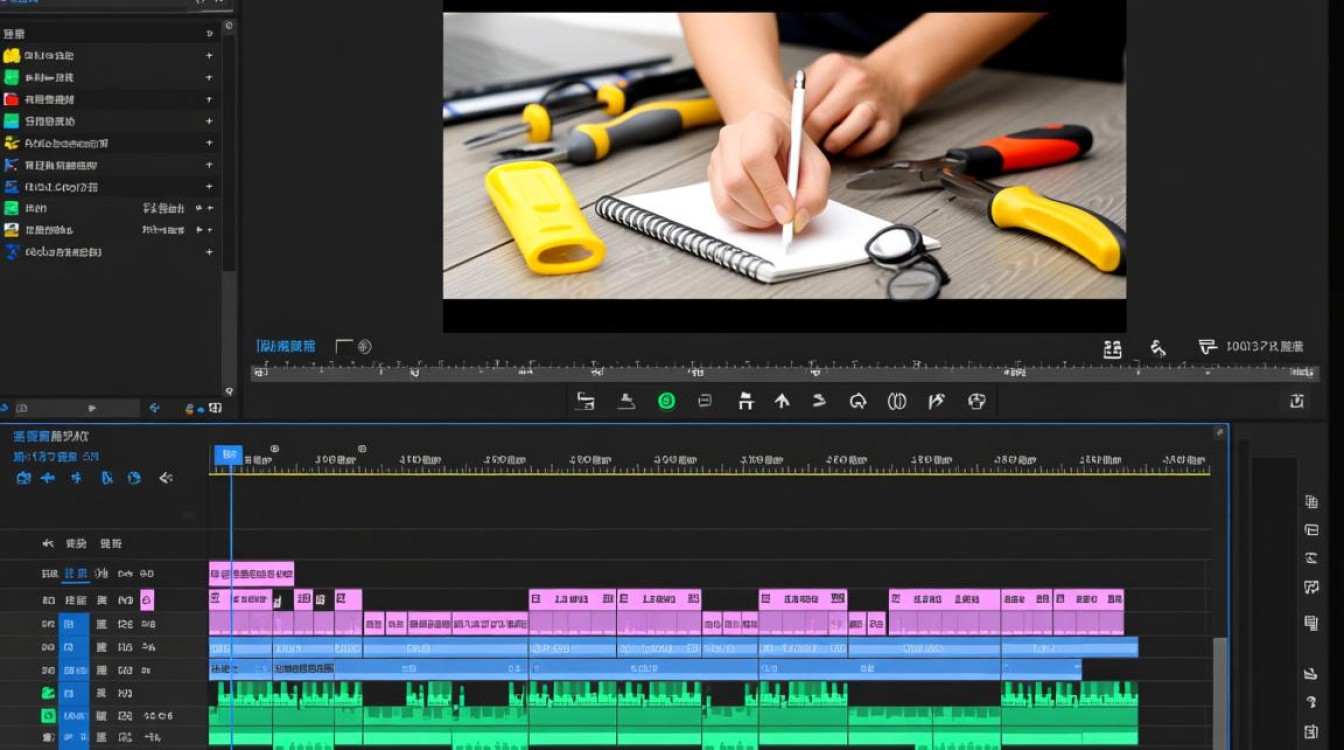Click the topmost icon in the right-side tool strip

click(1311, 502)
